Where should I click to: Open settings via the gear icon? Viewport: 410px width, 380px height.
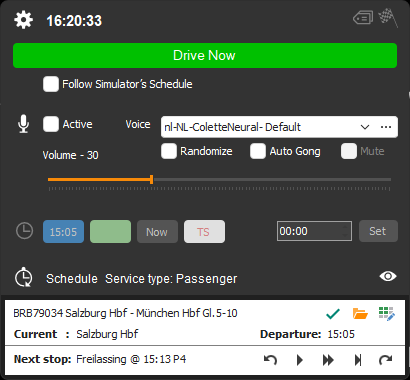pos(23,20)
